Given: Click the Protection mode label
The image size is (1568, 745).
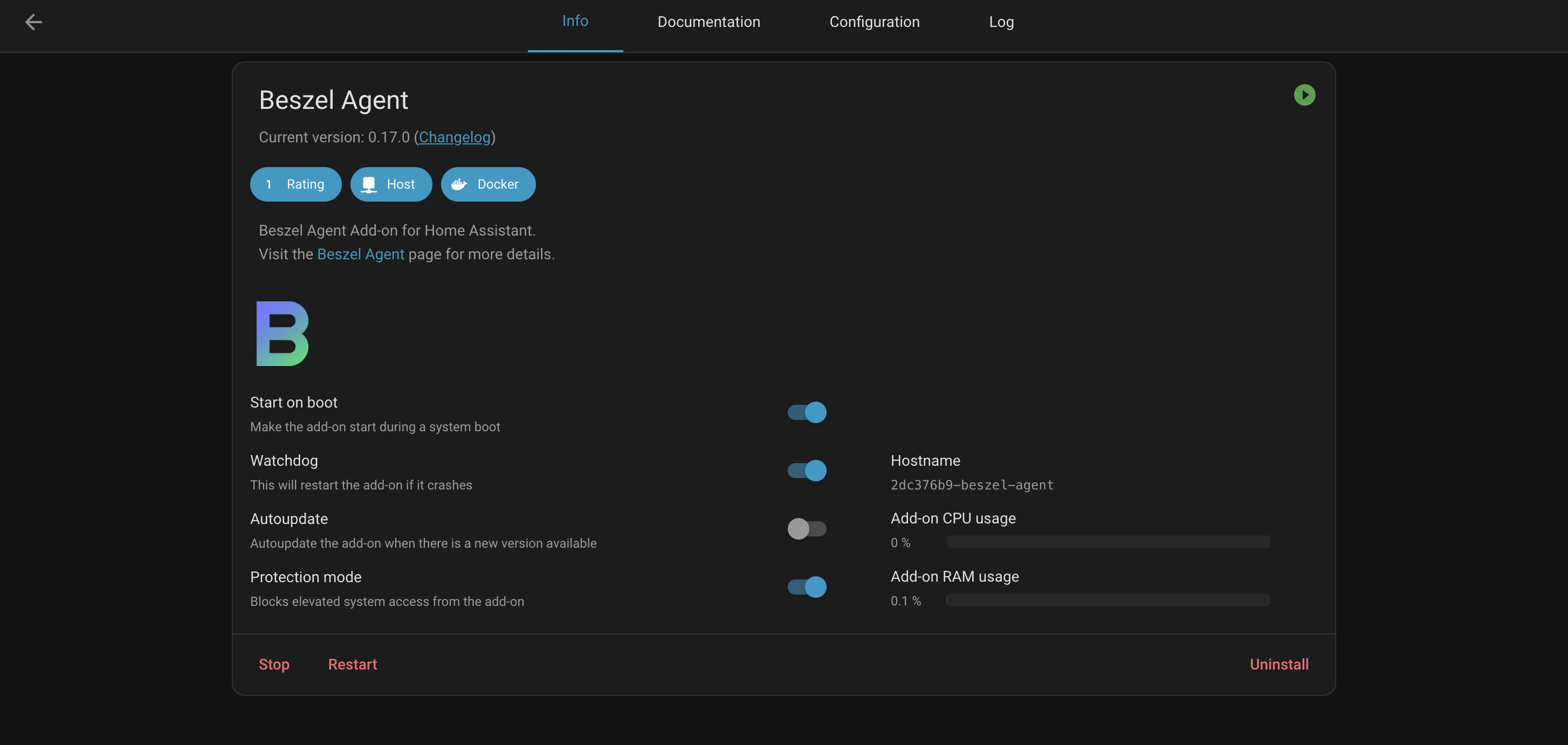Looking at the screenshot, I should pyautogui.click(x=306, y=578).
